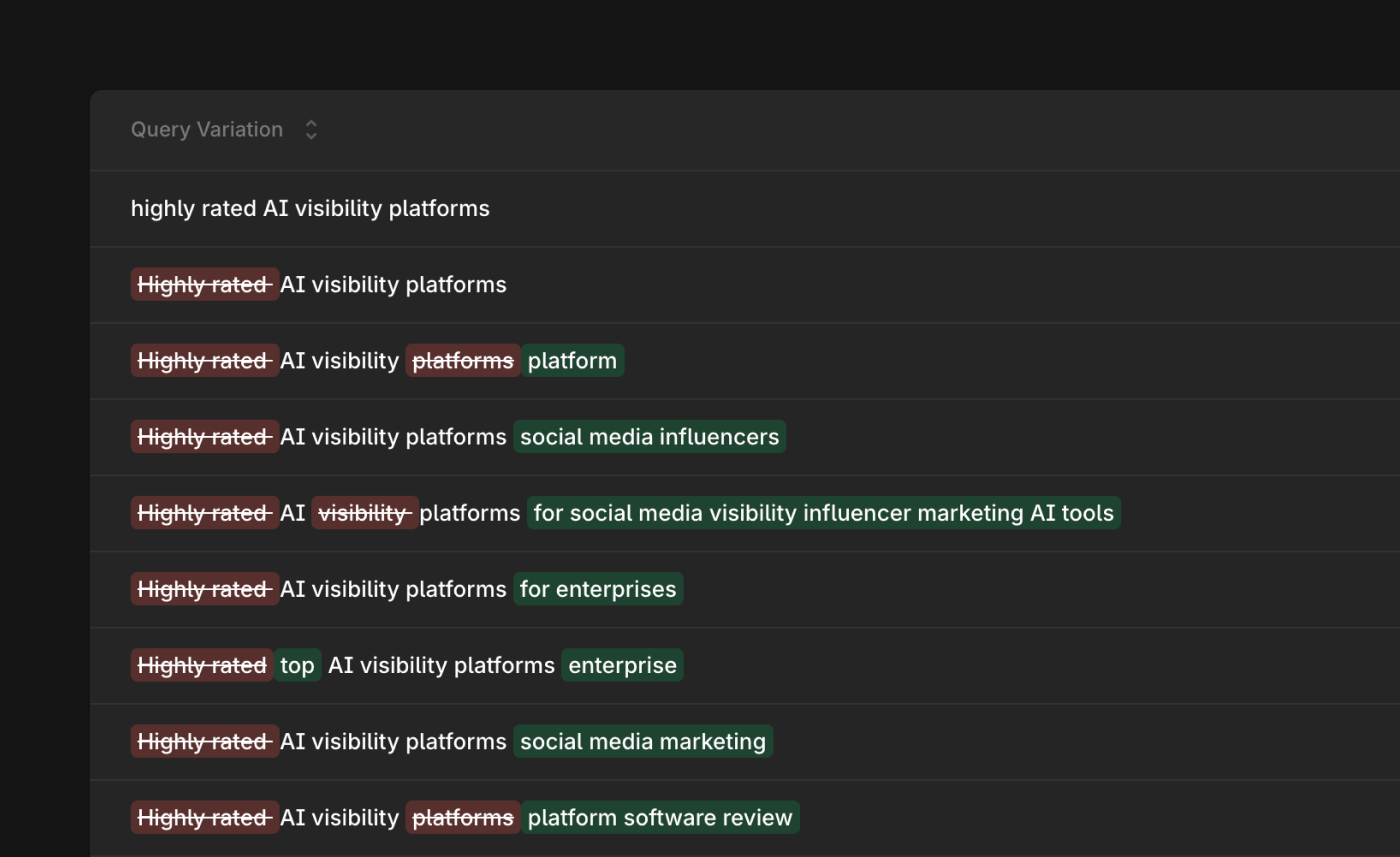Click the 'for enterprises' green tag
This screenshot has height=857, width=1400.
click(x=598, y=588)
